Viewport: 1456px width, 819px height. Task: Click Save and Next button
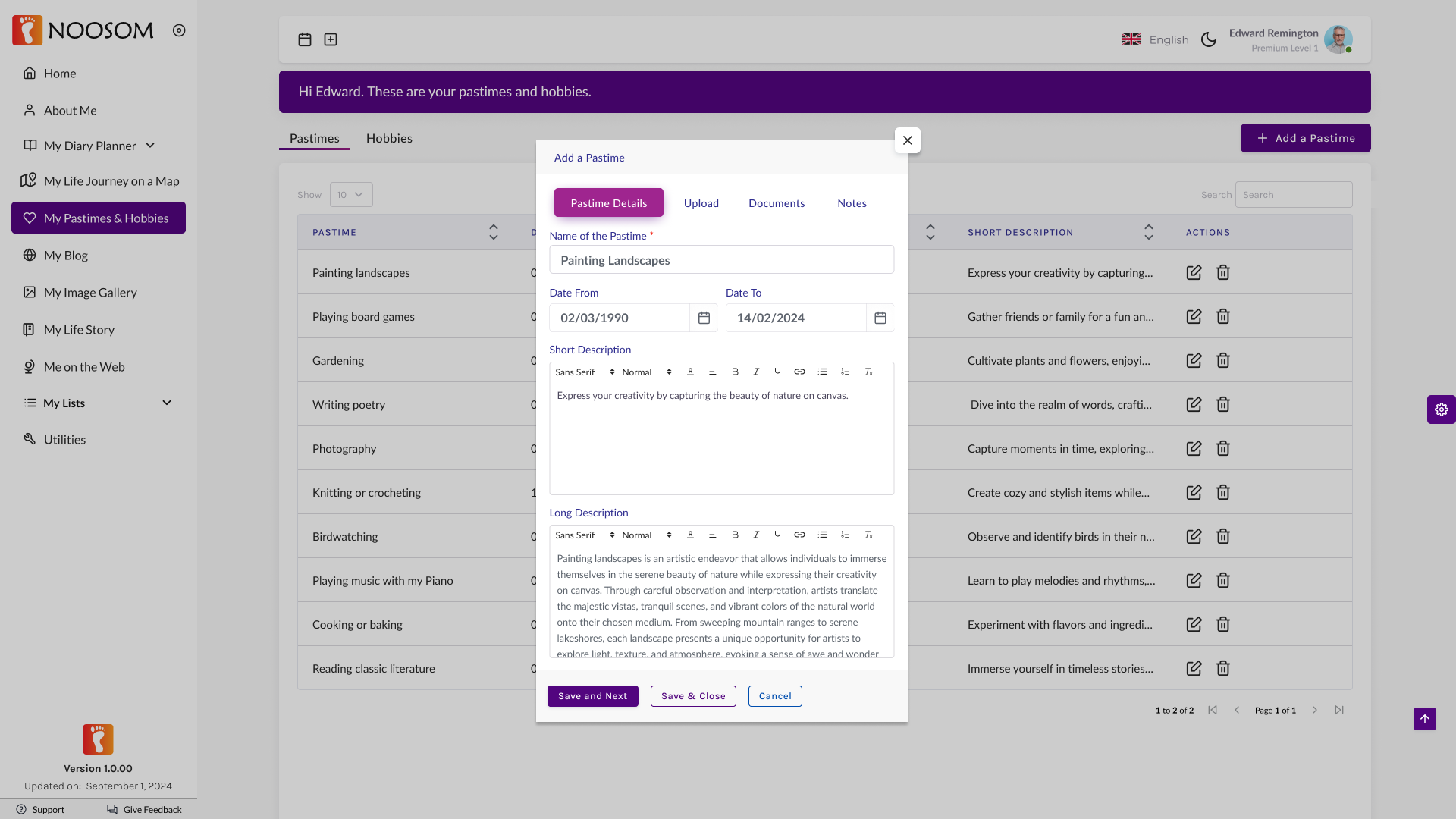point(592,696)
